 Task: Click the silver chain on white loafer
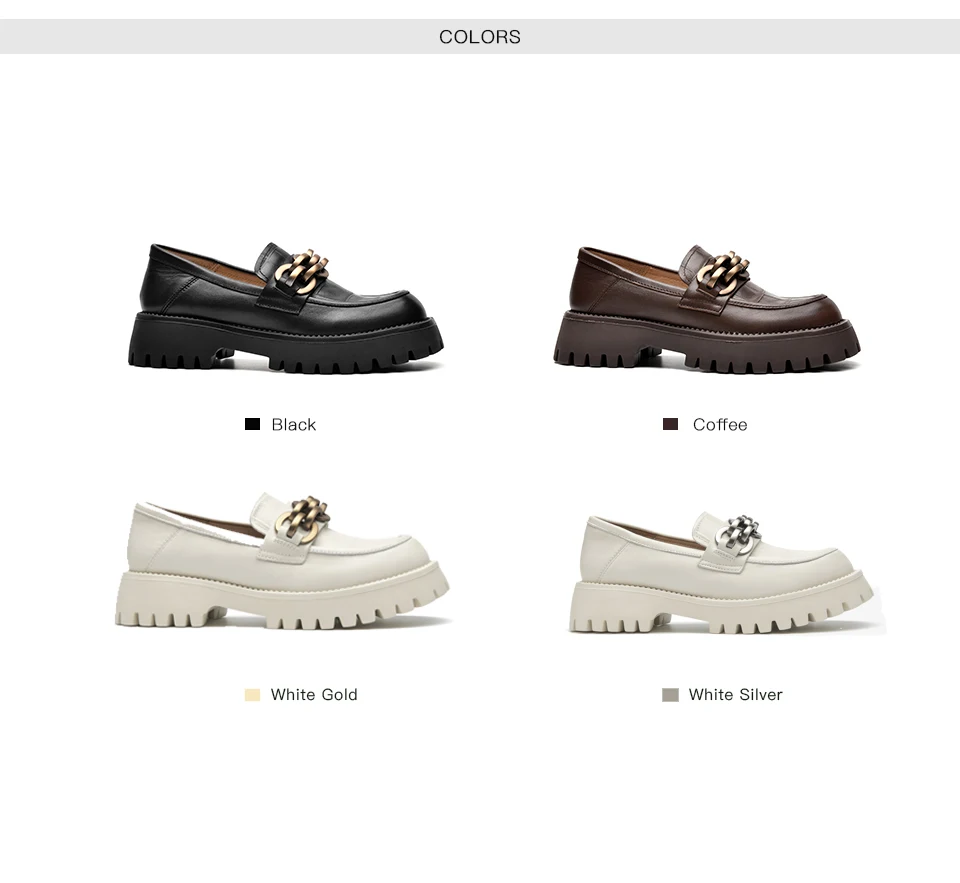(738, 533)
